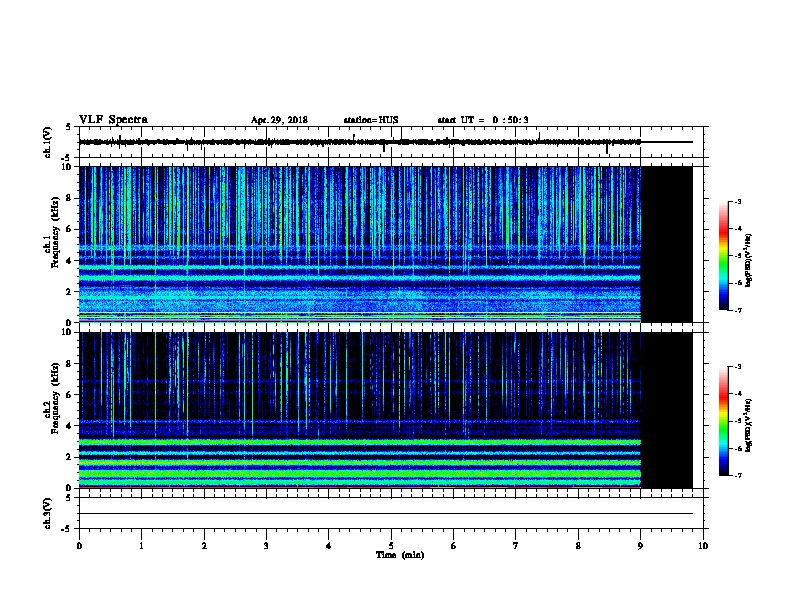
Task: Click the "-3" label on ch.1 color scale
Action: (x=737, y=201)
